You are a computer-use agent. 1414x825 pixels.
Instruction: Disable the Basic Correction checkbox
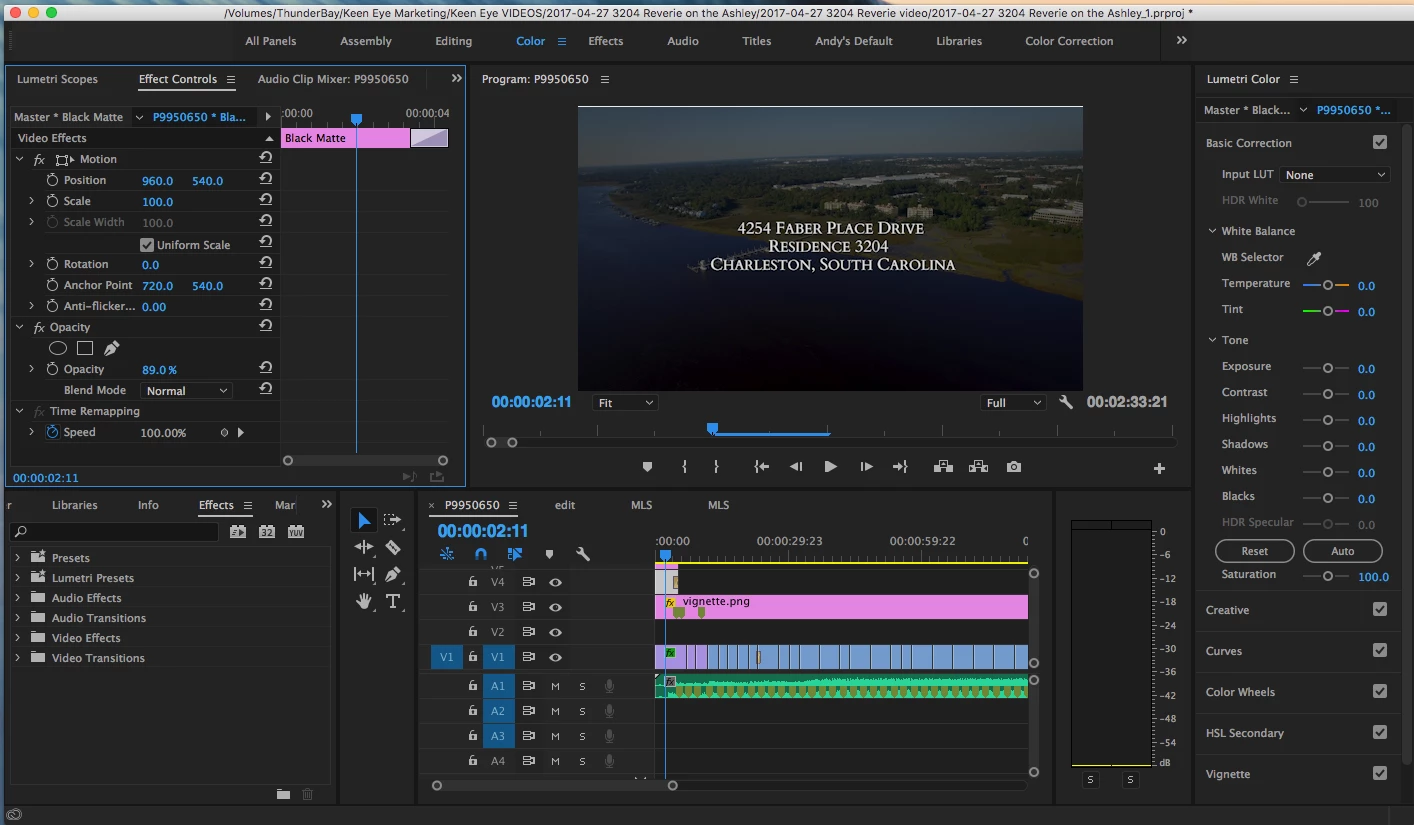1380,143
